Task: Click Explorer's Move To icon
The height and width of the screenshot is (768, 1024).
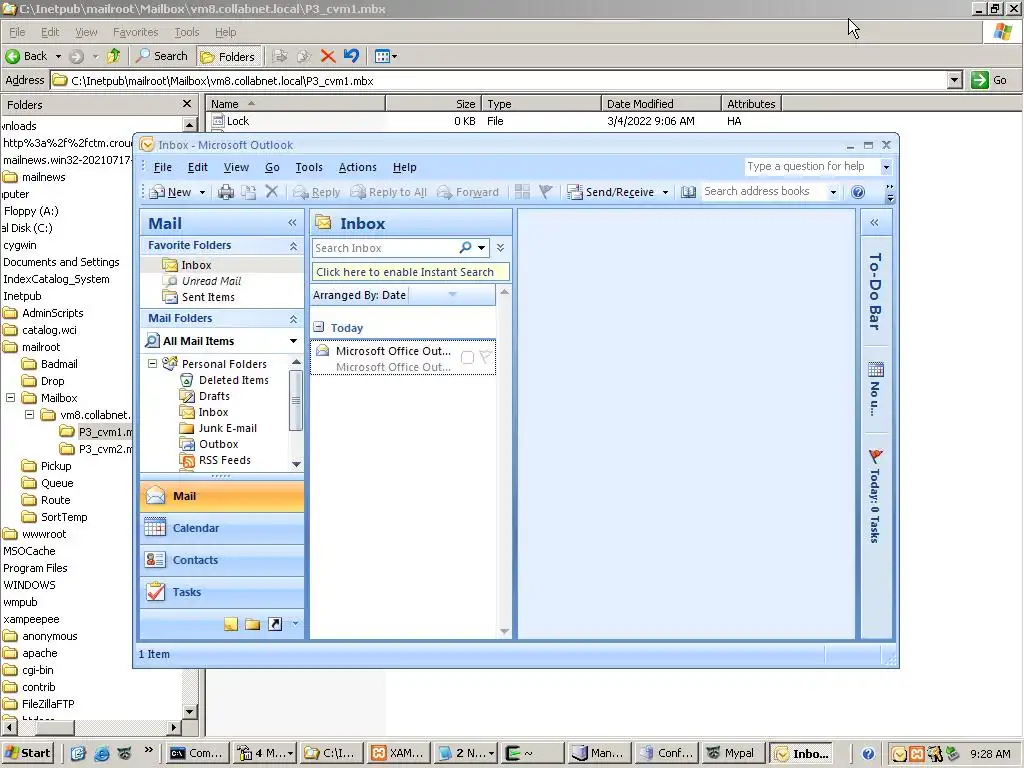Action: pos(280,56)
